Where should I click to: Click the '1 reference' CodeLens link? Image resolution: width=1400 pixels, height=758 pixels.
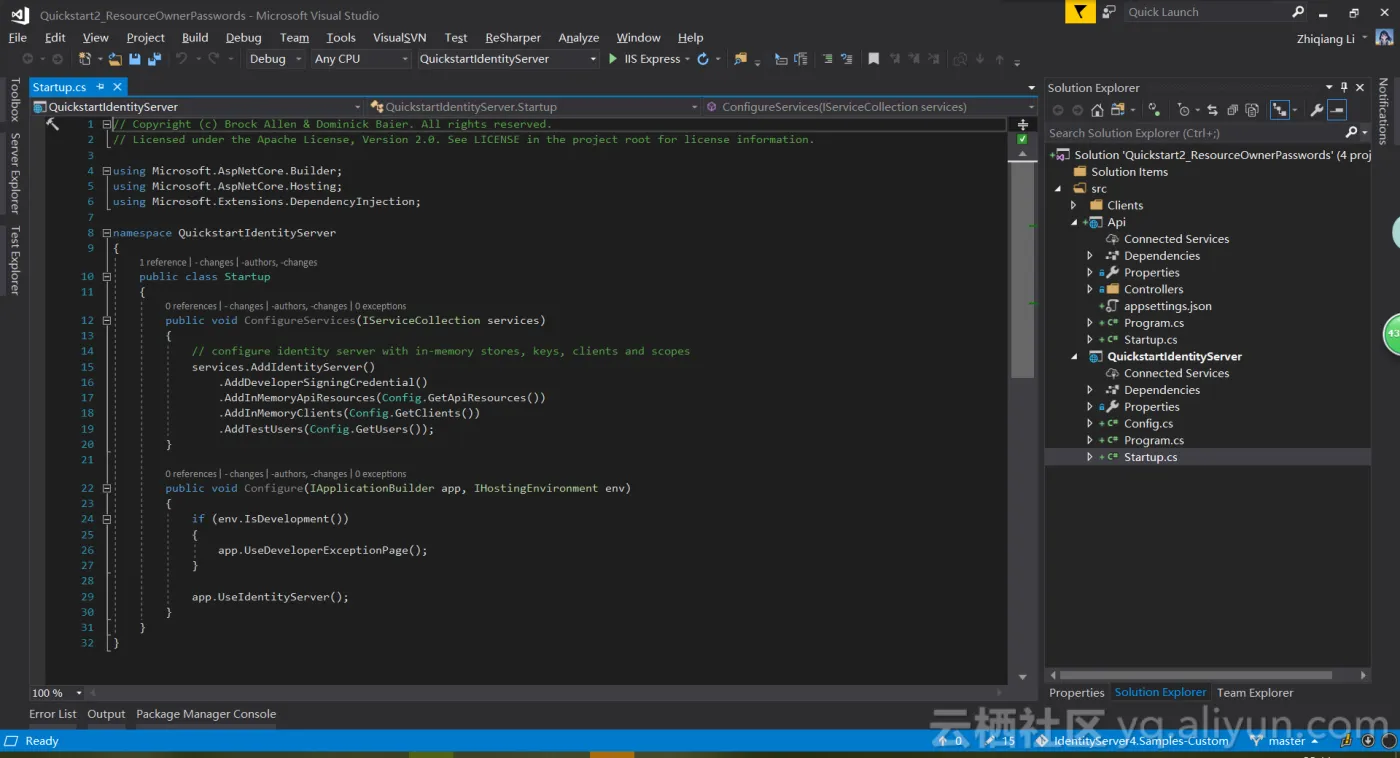163,262
